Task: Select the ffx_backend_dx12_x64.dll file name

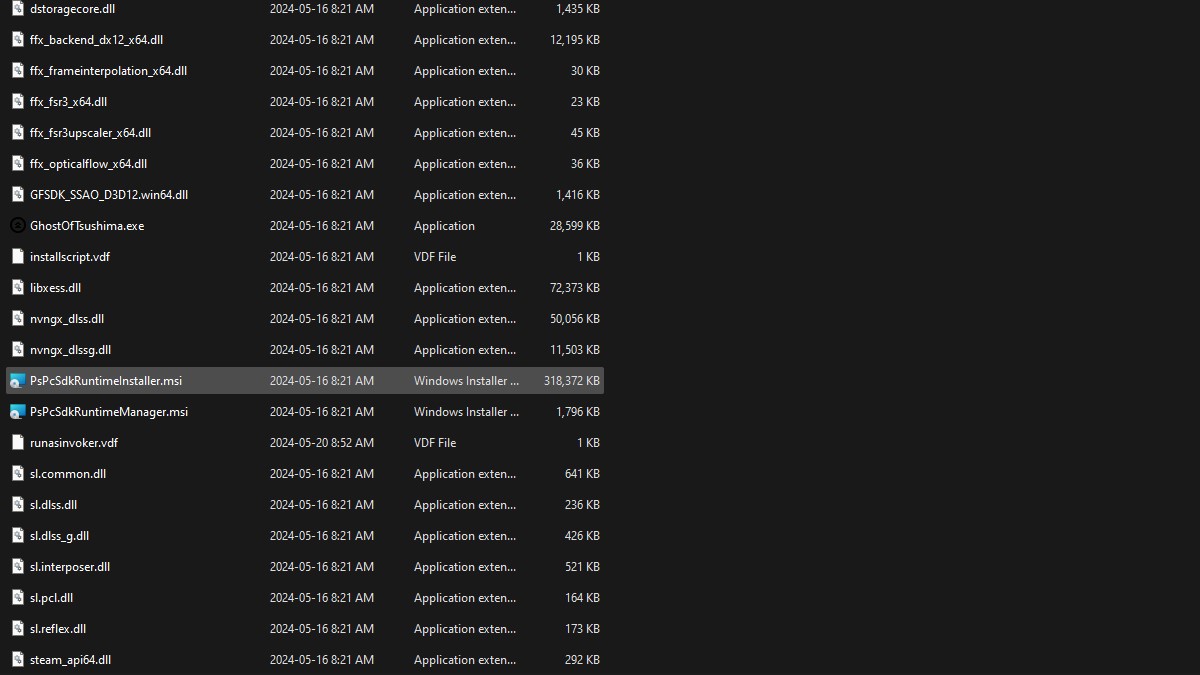Action: [x=96, y=40]
